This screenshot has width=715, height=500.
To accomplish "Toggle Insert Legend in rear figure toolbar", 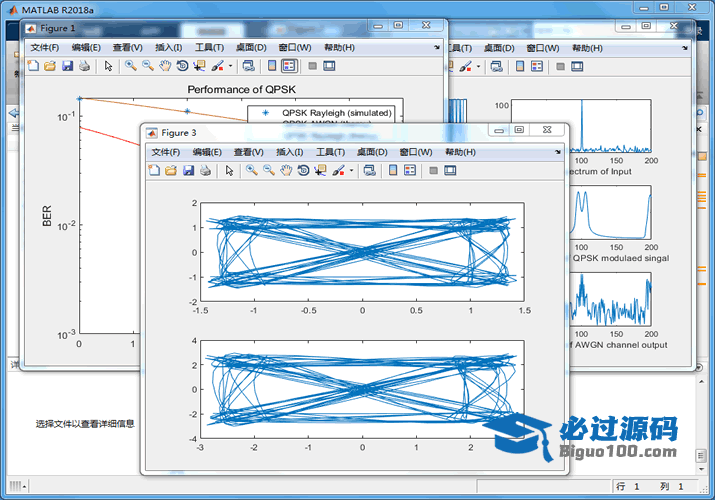I will [537, 67].
